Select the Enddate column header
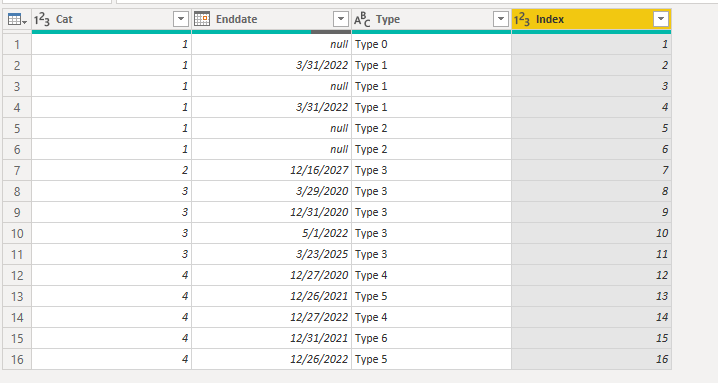 272,20
